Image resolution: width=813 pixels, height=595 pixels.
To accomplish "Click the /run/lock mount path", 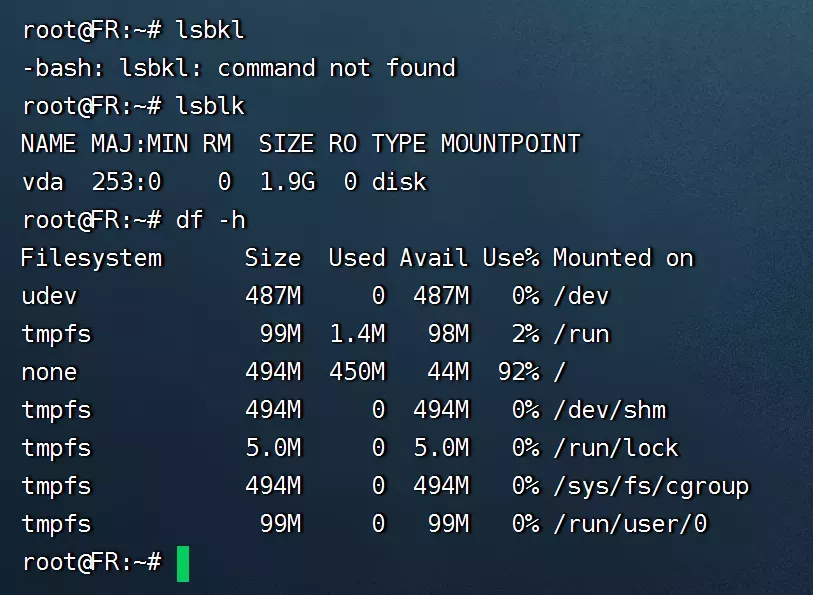I will tap(616, 448).
